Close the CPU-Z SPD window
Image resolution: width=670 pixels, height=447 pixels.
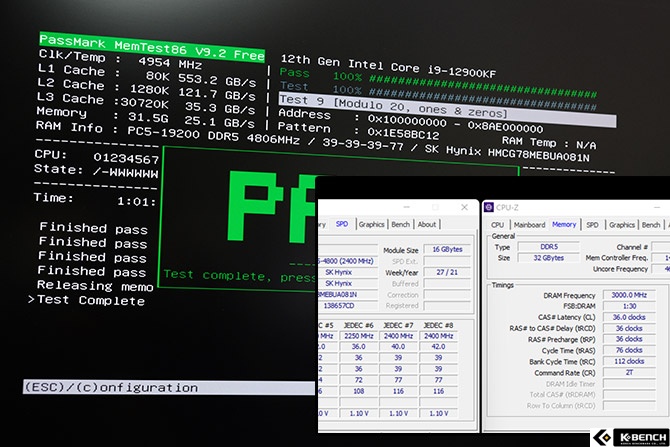[464, 207]
